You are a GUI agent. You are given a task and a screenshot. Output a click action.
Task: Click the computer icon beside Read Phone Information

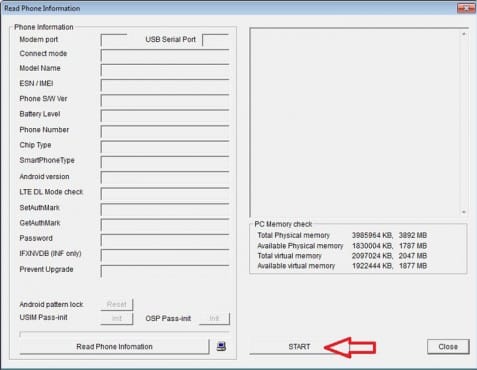221,347
